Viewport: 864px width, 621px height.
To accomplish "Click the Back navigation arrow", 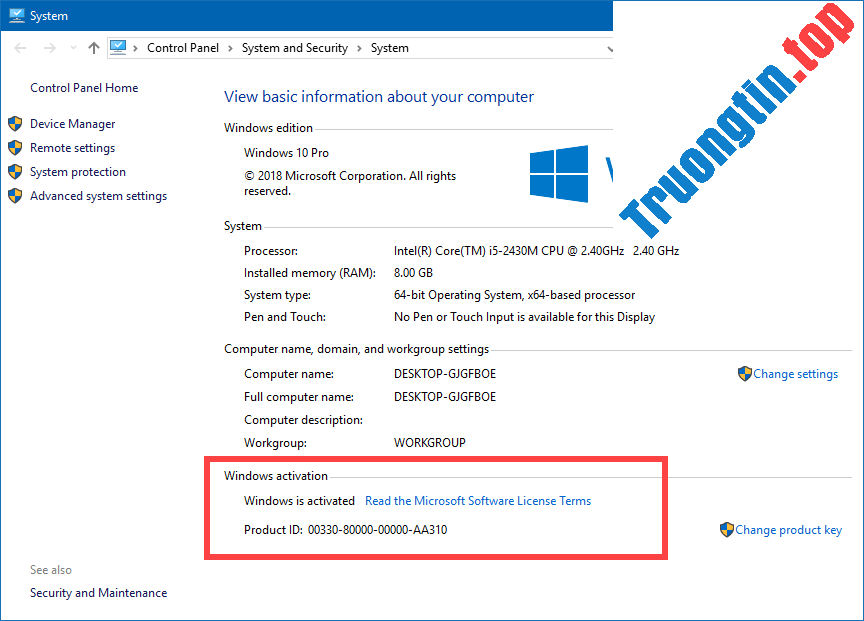I will (20, 47).
